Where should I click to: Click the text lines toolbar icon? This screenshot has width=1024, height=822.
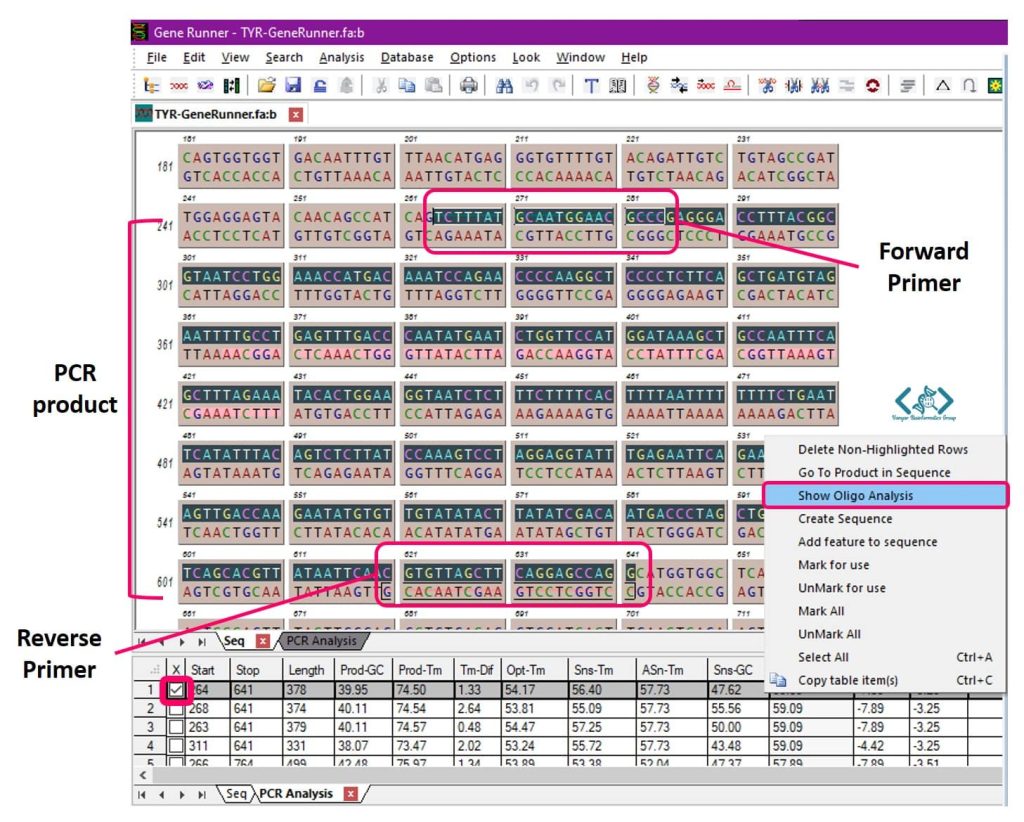(907, 86)
